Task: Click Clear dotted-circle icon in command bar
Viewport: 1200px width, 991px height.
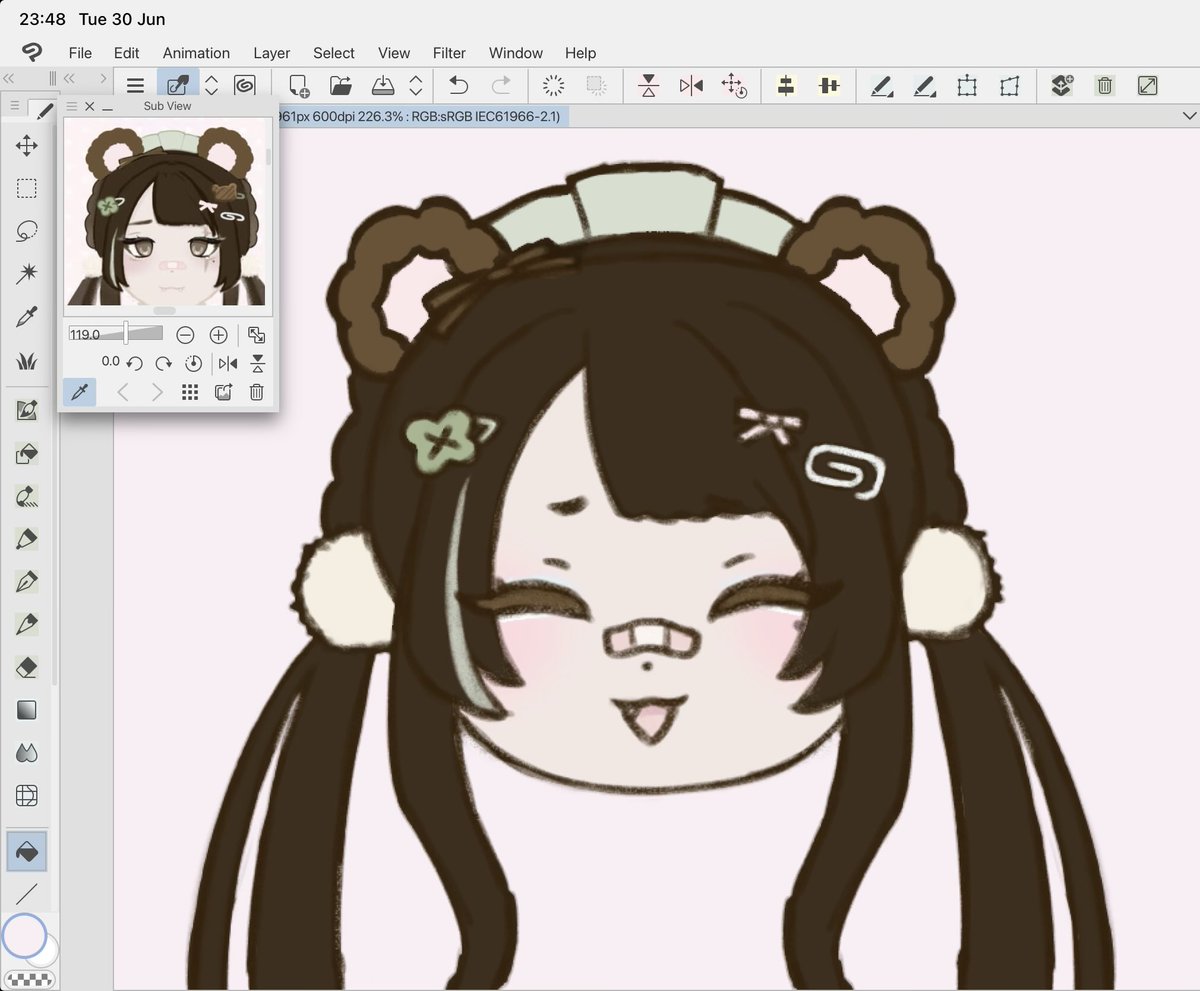Action: pyautogui.click(x=554, y=86)
